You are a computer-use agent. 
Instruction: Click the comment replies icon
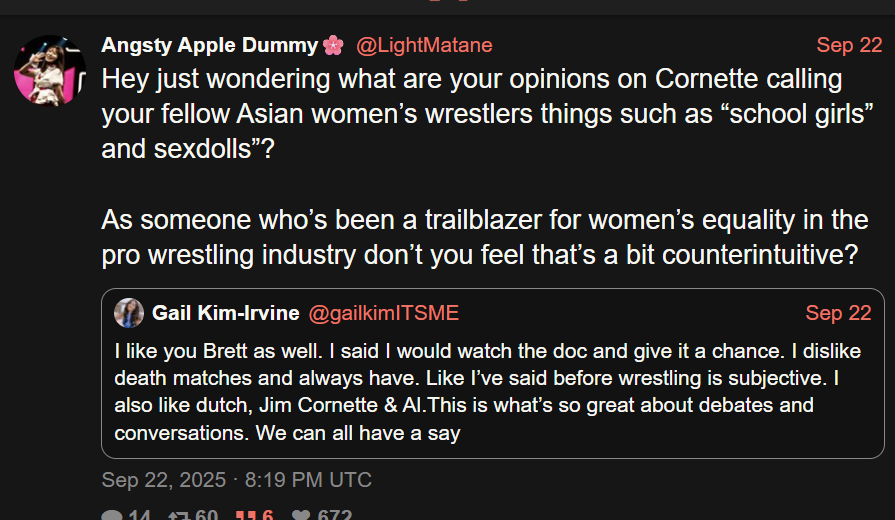pos(112,516)
